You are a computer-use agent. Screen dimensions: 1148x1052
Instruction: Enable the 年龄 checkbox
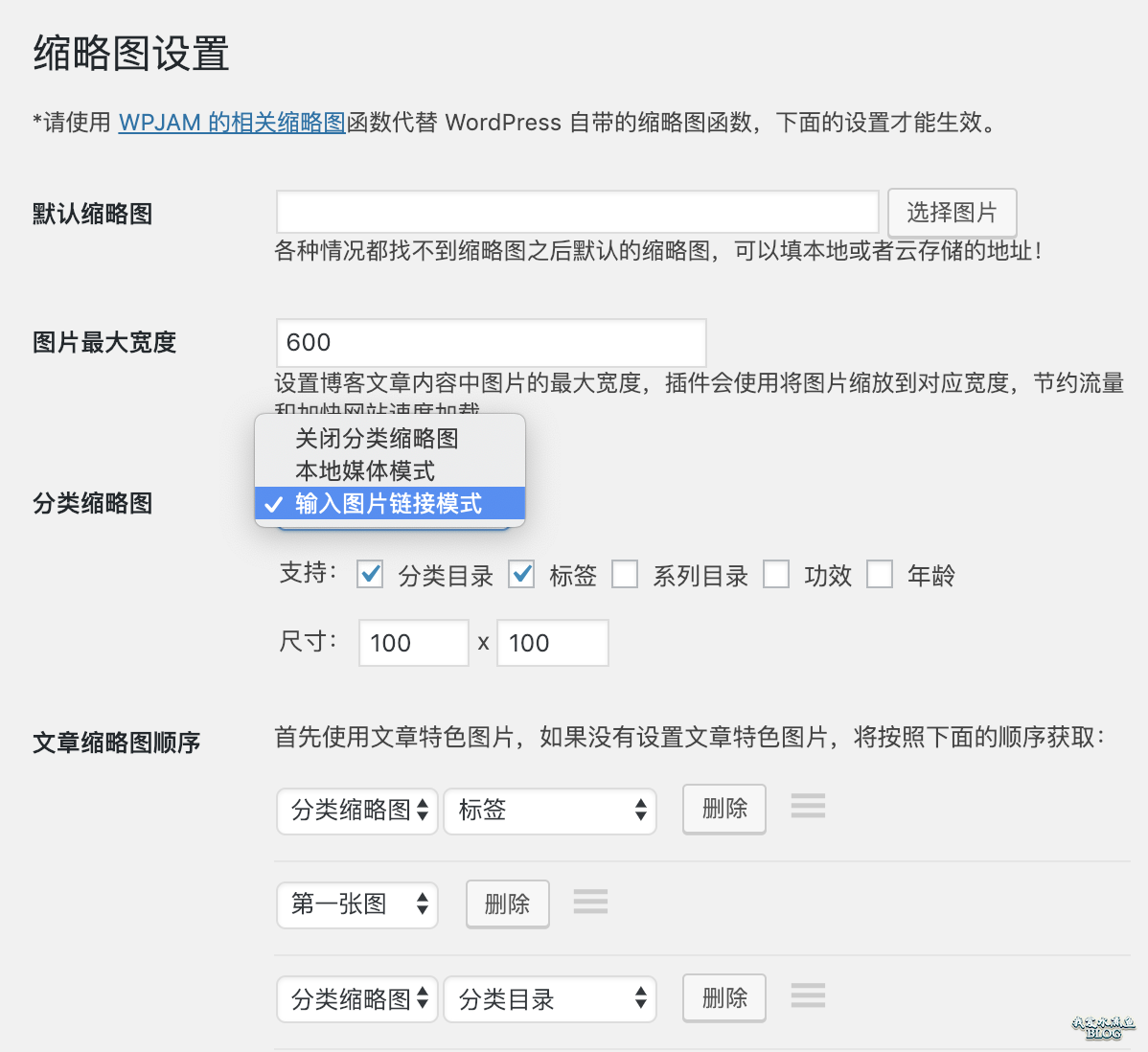(880, 575)
